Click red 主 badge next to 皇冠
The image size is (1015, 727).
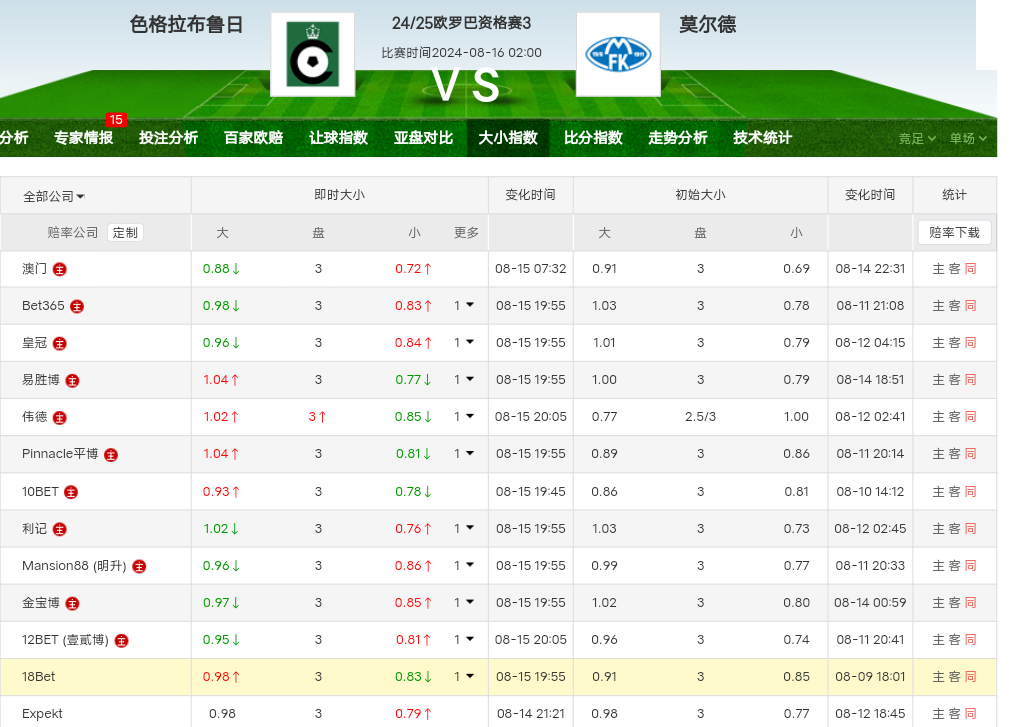pyautogui.click(x=60, y=343)
